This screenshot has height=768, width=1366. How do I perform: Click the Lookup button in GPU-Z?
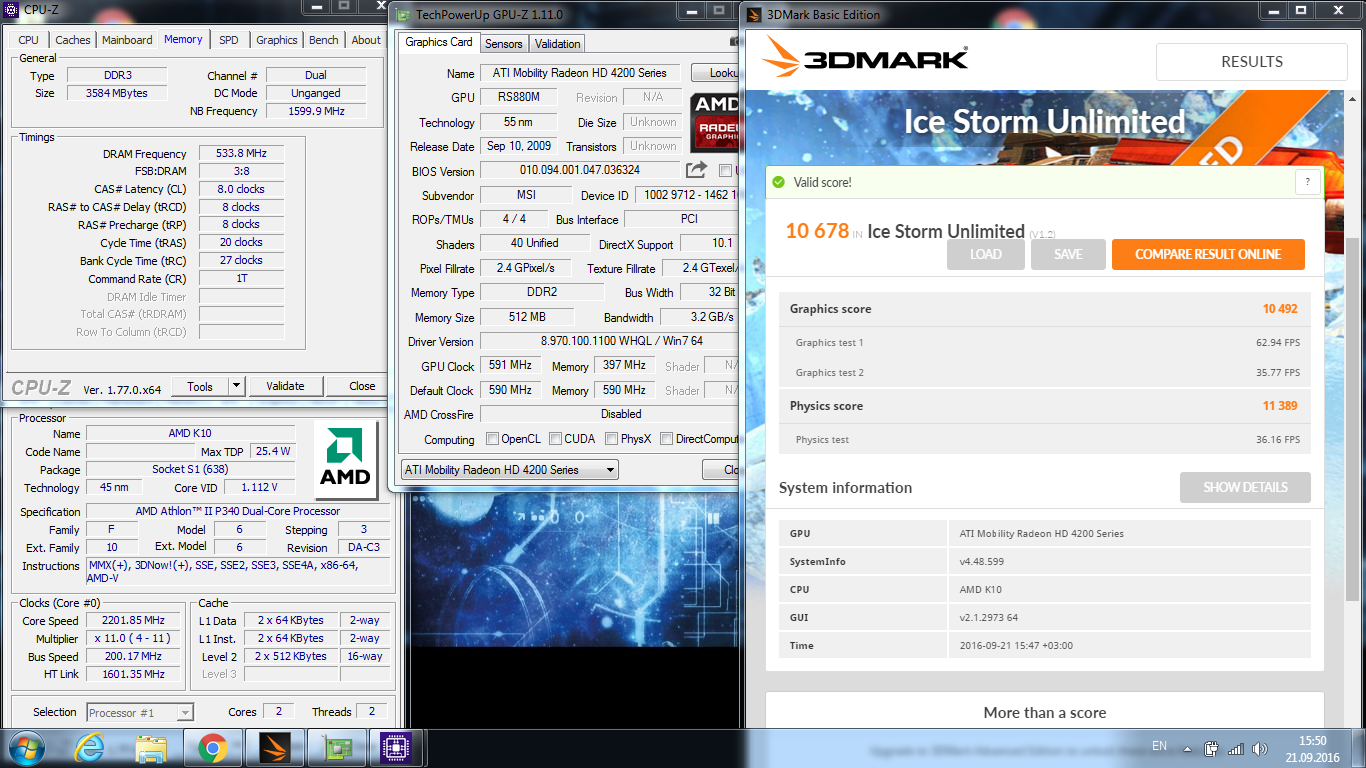tap(716, 73)
